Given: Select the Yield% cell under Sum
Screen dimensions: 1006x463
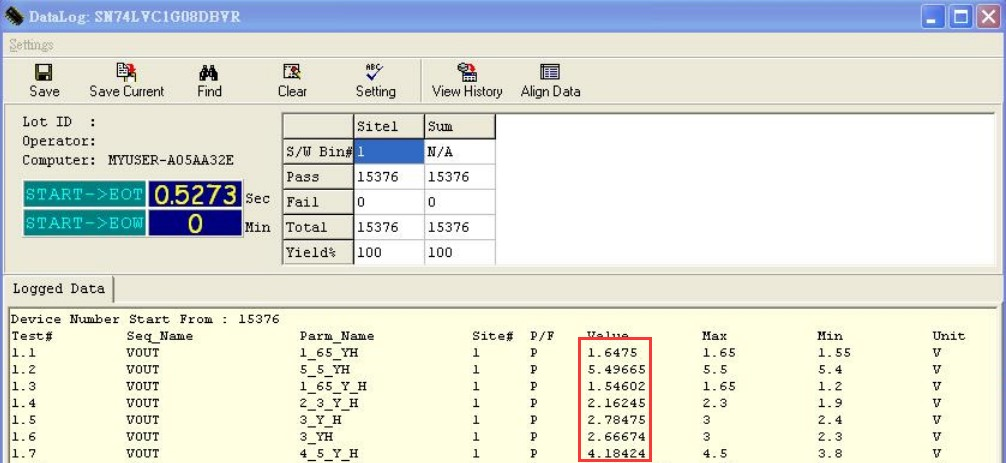Looking at the screenshot, I should [459, 252].
